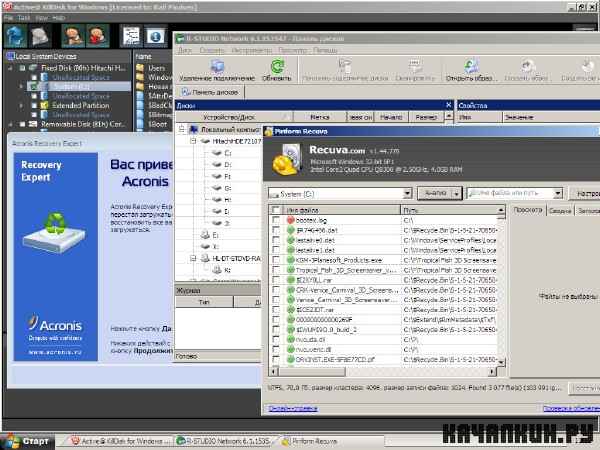Select the Панель дисков tab in R-Studio
600x450 pixels.
pyautogui.click(x=210, y=92)
